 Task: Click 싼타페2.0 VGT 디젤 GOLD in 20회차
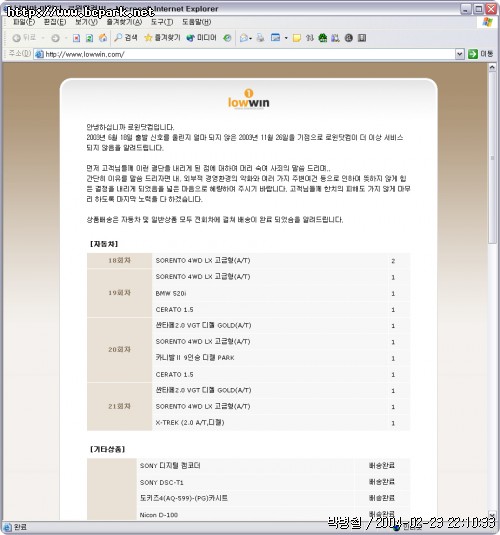coord(203,325)
